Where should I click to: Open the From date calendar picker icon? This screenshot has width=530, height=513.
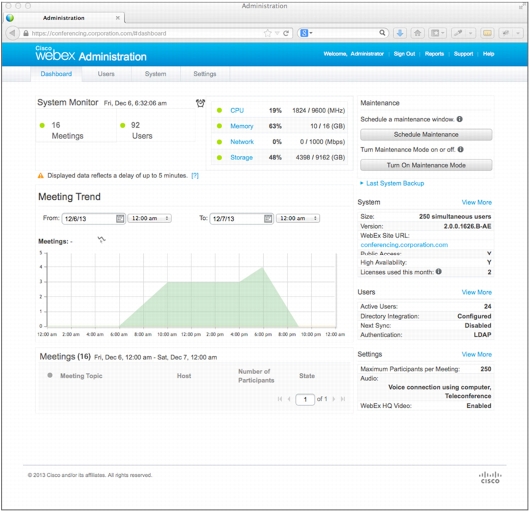click(x=120, y=219)
